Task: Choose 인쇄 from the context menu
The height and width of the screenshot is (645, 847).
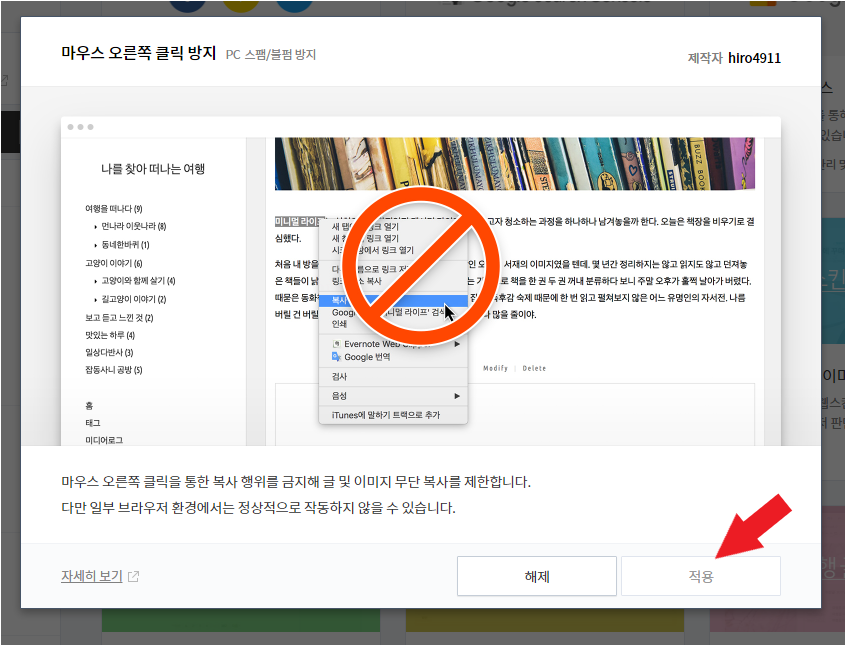Action: pos(337,324)
